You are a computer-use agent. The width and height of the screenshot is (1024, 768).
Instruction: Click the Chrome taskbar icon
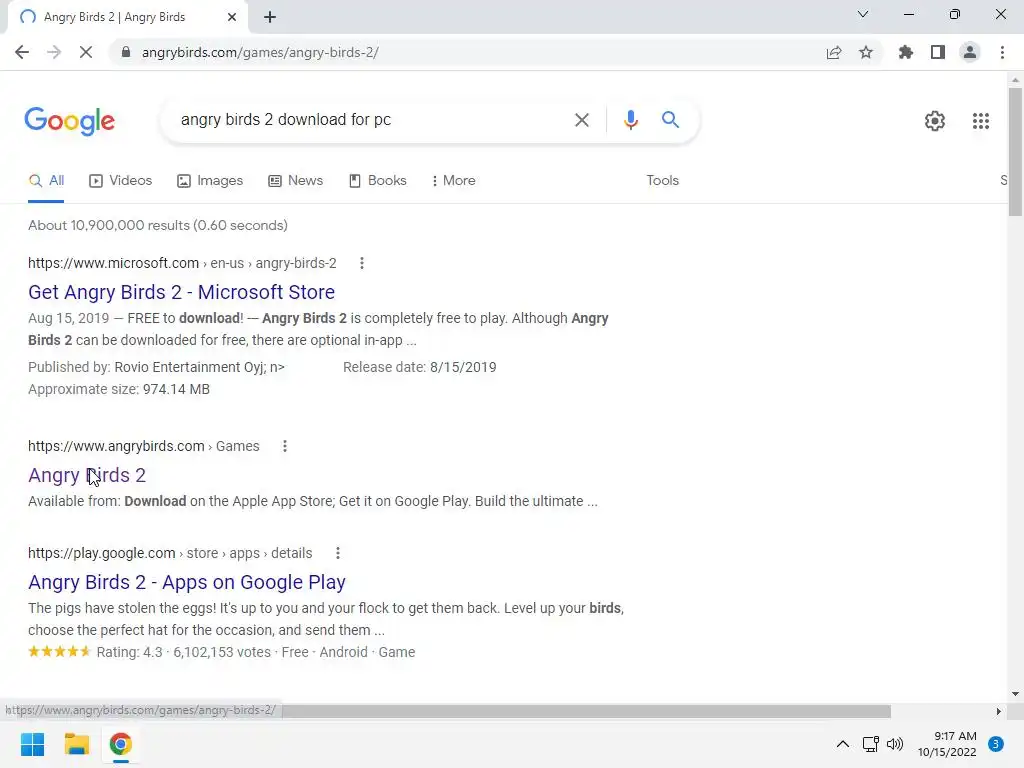pos(120,744)
